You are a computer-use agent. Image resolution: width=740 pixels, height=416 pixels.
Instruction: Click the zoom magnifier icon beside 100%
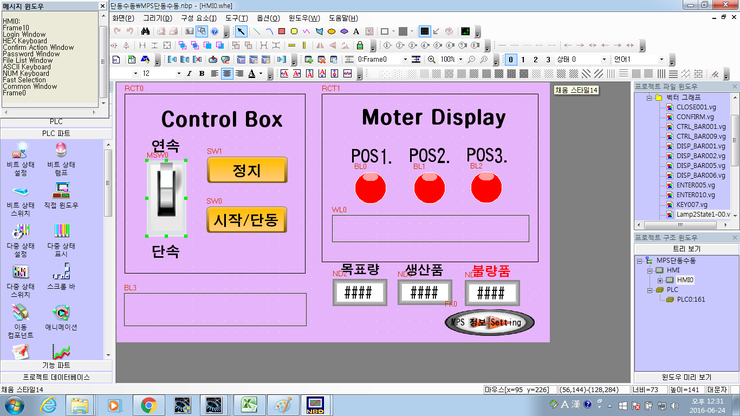[x=431, y=59]
